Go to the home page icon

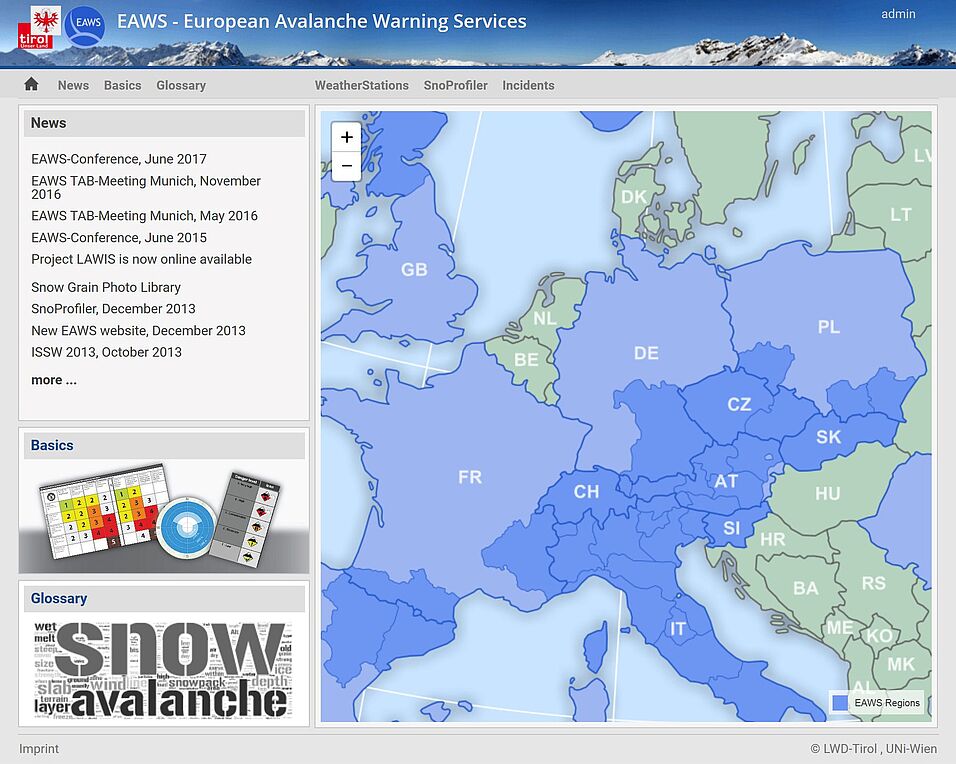(x=31, y=84)
